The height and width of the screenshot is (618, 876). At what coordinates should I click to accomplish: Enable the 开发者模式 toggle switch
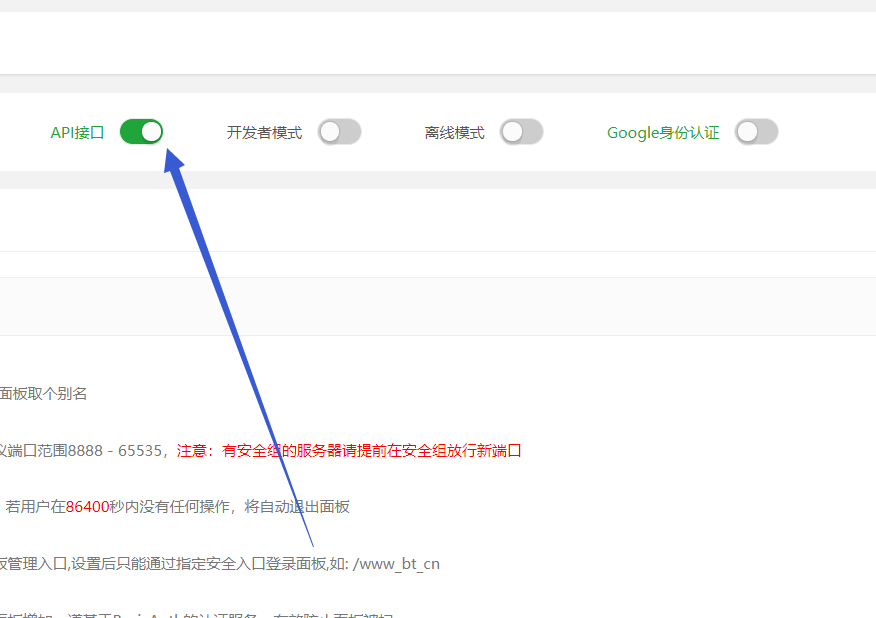tap(339, 132)
